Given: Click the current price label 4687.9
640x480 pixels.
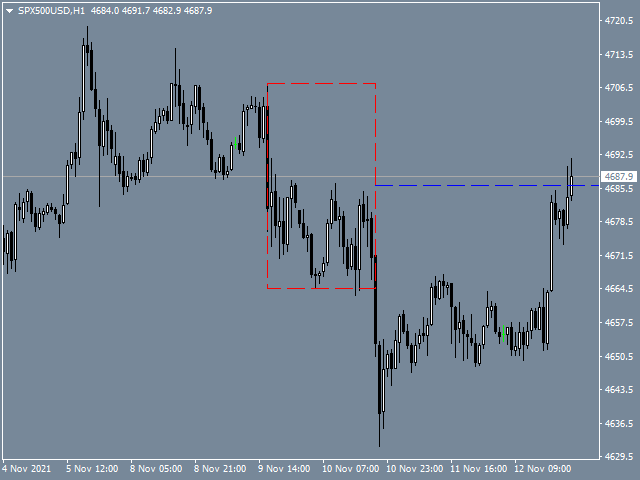Looking at the screenshot, I should tap(619, 177).
